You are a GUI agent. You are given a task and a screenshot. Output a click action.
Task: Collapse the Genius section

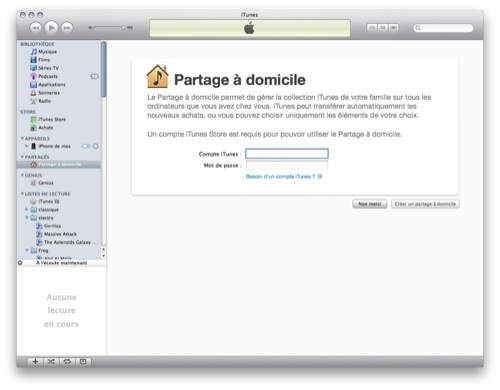[x=22, y=175]
